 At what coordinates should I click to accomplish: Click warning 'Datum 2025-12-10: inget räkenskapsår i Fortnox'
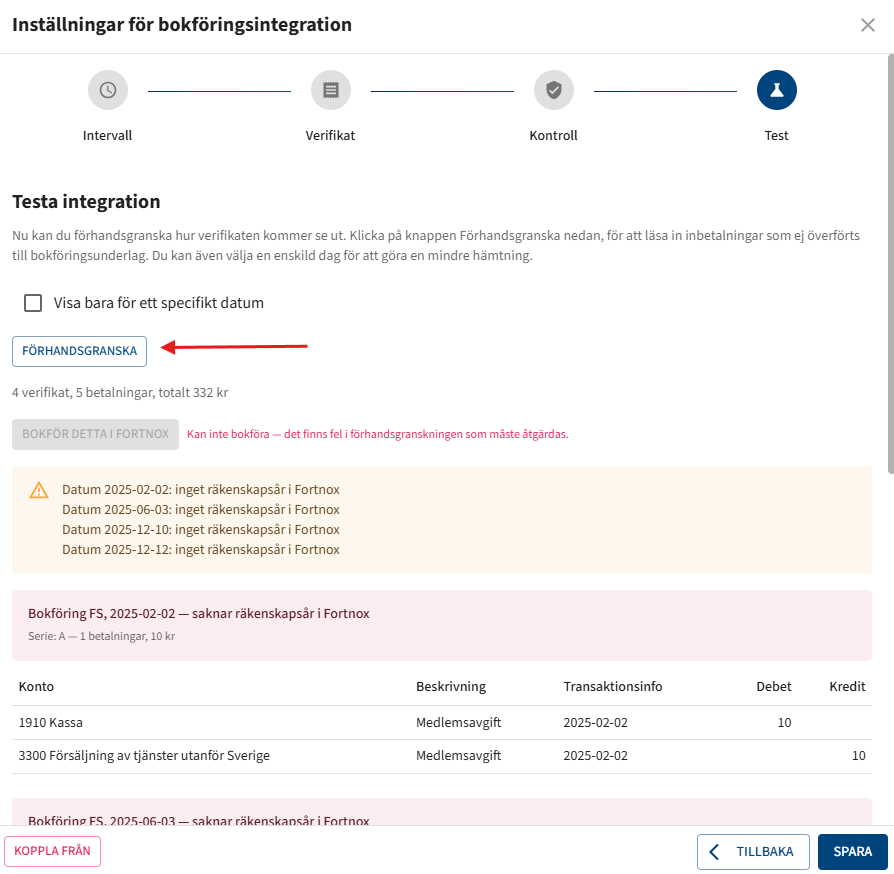click(x=201, y=530)
